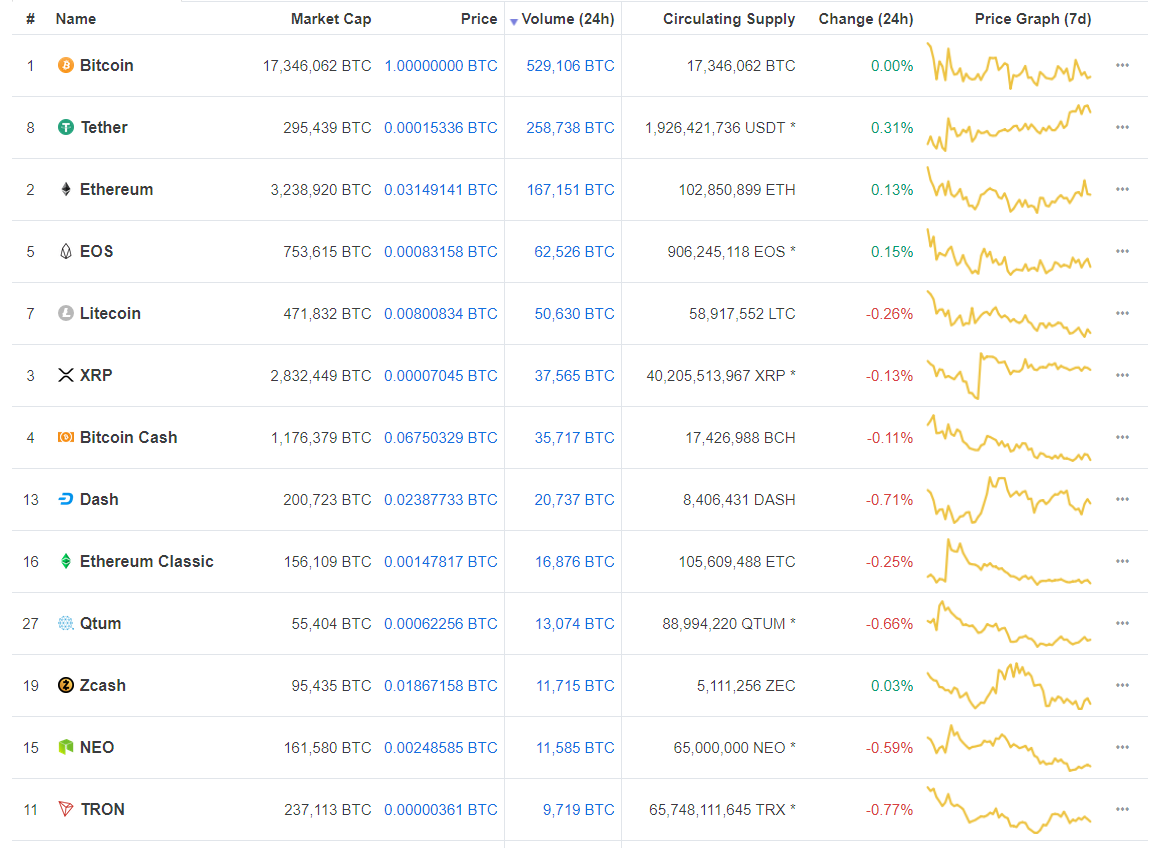The width and height of the screenshot is (1157, 848).
Task: Sort by Change (24h) column header
Action: tap(865, 19)
